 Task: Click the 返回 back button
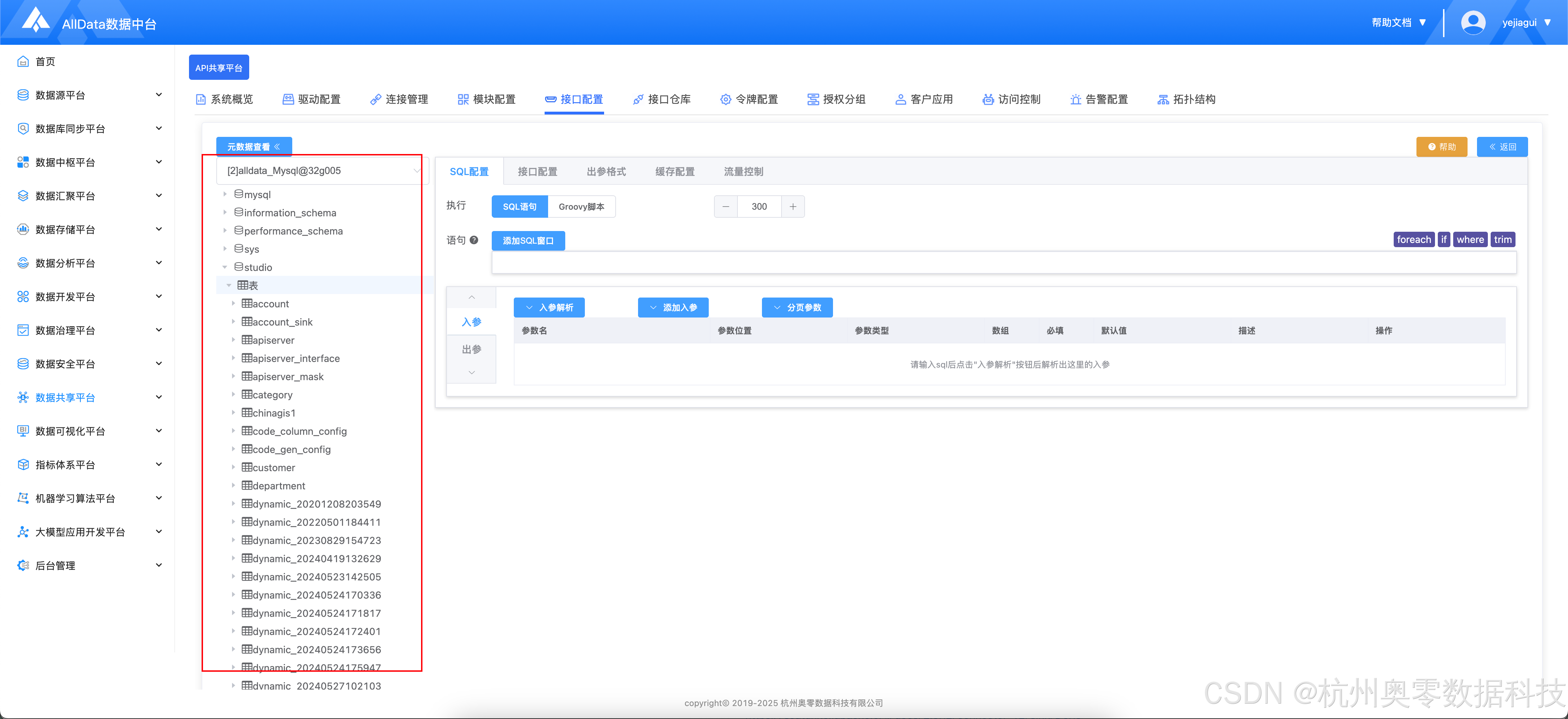pyautogui.click(x=1501, y=147)
